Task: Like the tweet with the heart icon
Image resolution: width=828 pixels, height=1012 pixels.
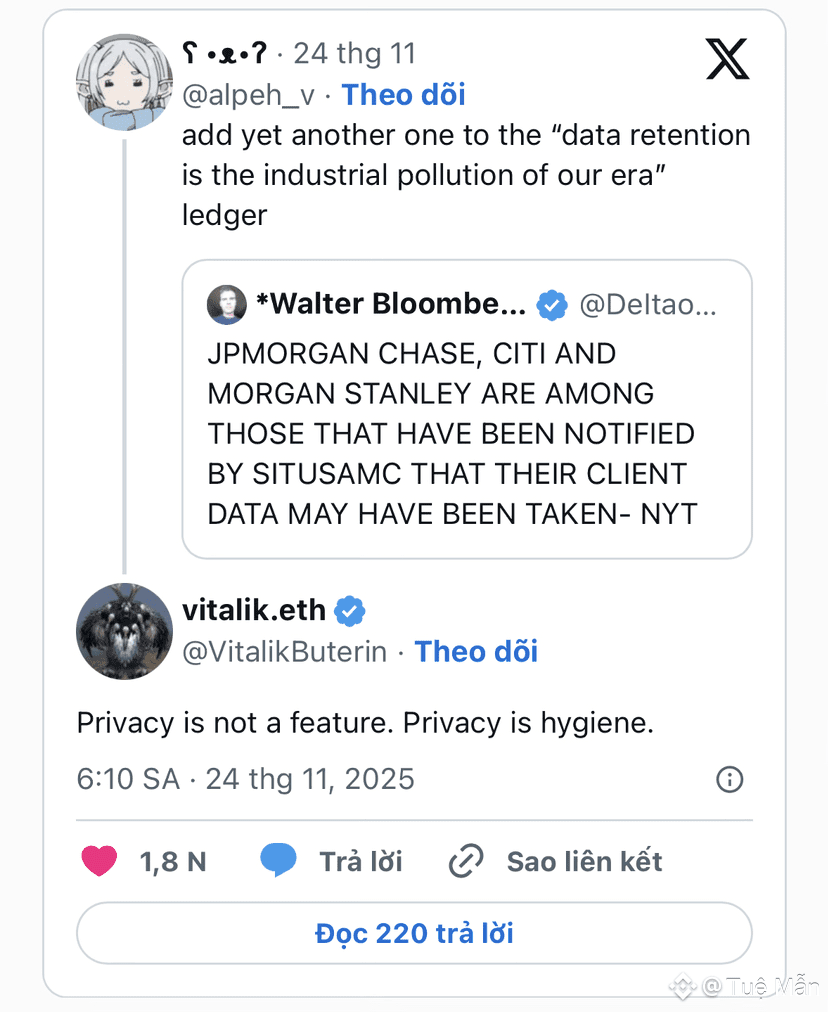Action: (99, 861)
